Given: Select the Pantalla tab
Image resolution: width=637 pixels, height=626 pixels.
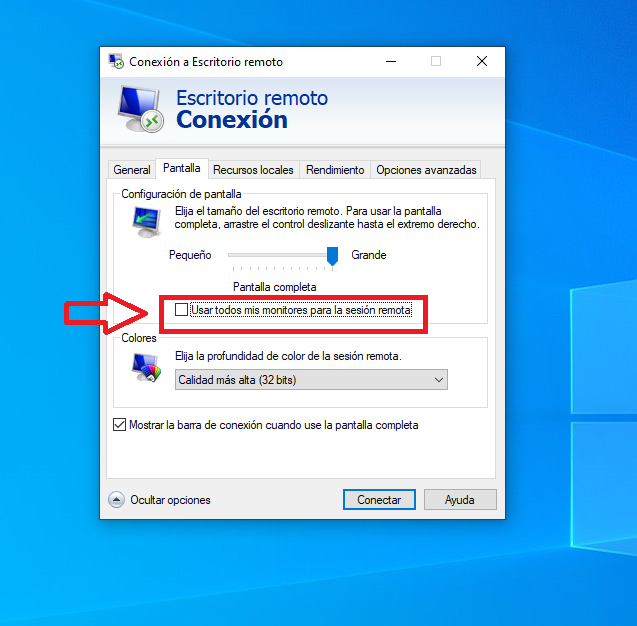Looking at the screenshot, I should [182, 168].
